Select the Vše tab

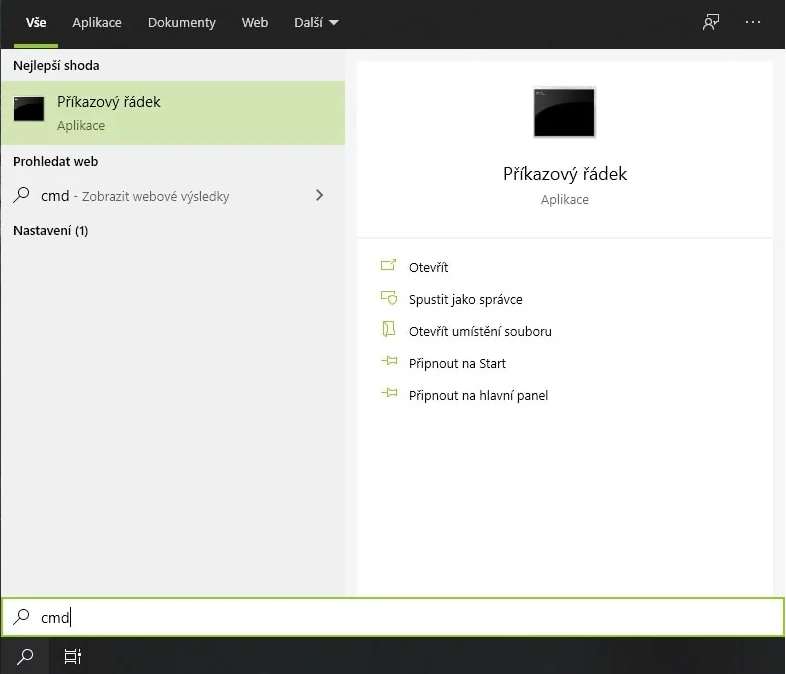click(36, 23)
